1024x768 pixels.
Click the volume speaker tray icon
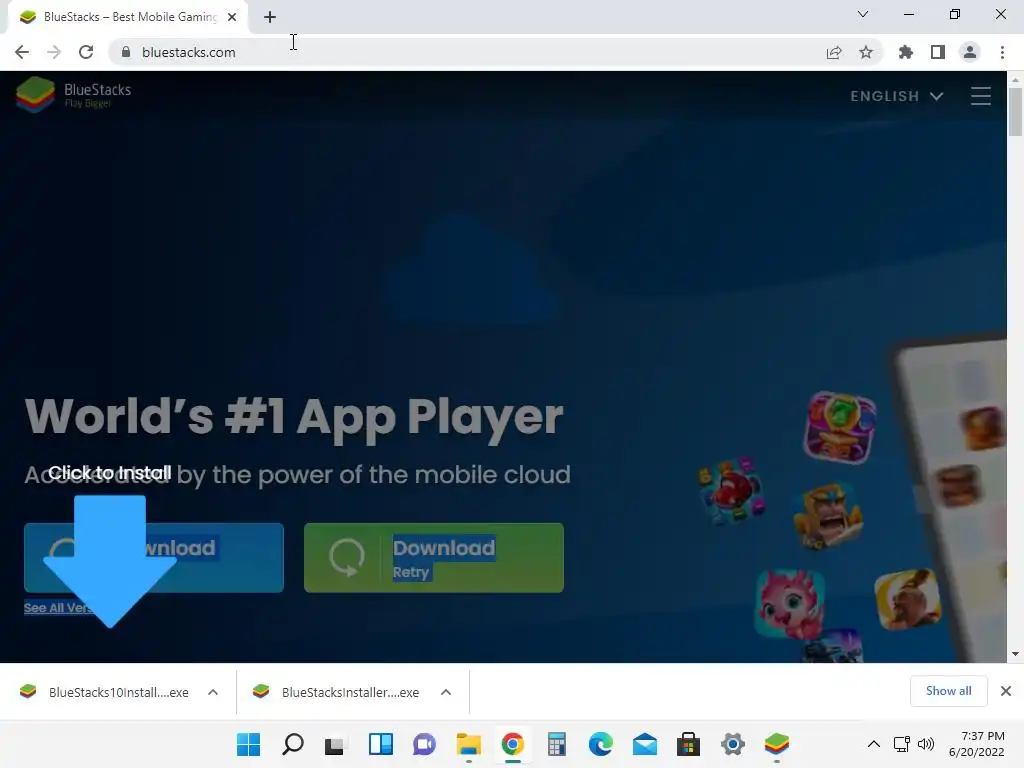pyautogui.click(x=925, y=744)
